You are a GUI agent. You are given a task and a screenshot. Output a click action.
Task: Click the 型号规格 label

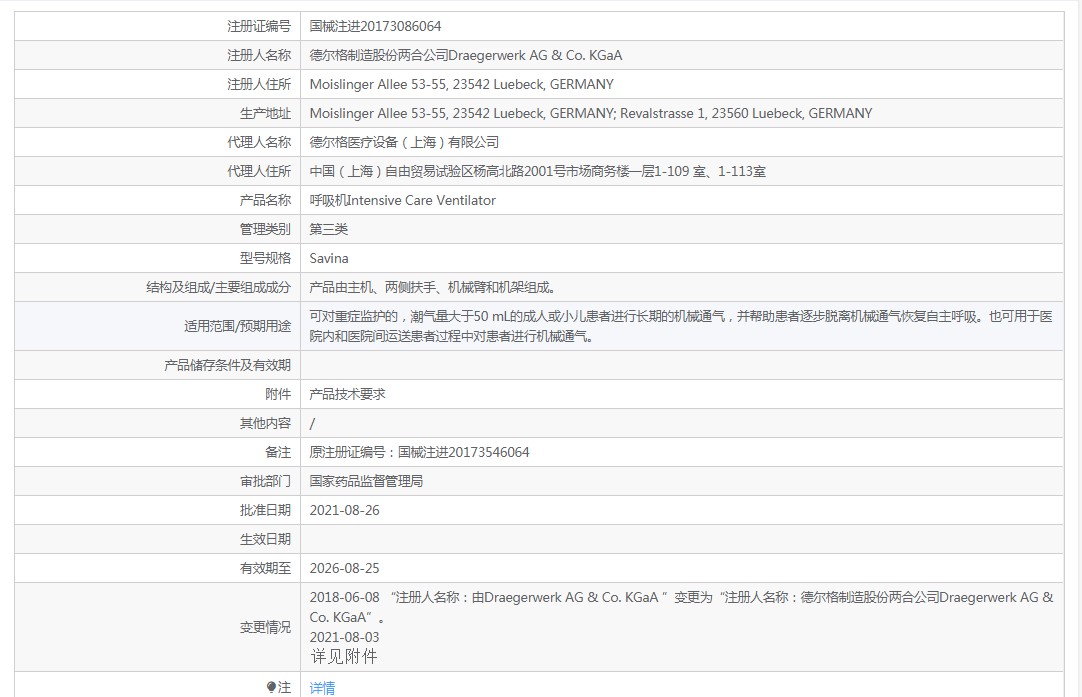point(266,258)
